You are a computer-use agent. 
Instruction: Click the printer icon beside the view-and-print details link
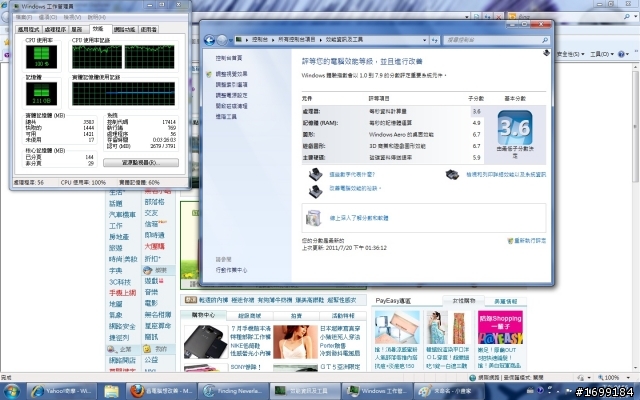(452, 175)
